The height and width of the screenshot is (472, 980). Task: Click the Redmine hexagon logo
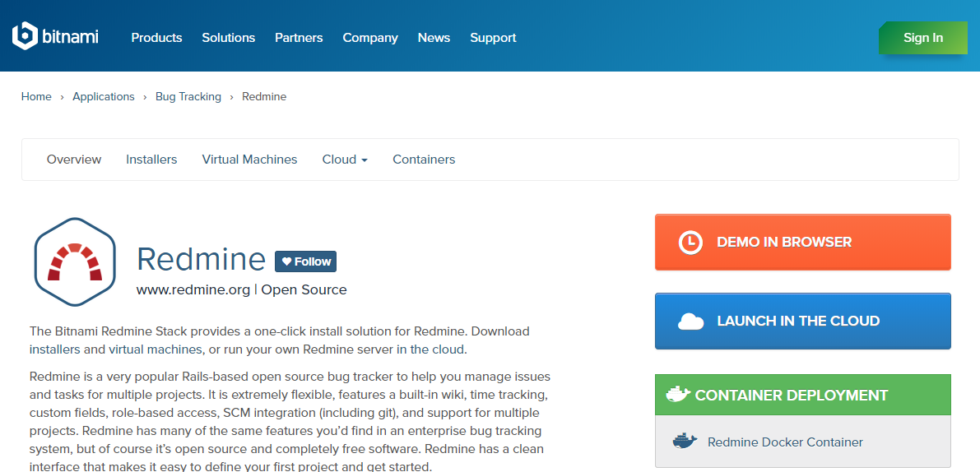75,261
